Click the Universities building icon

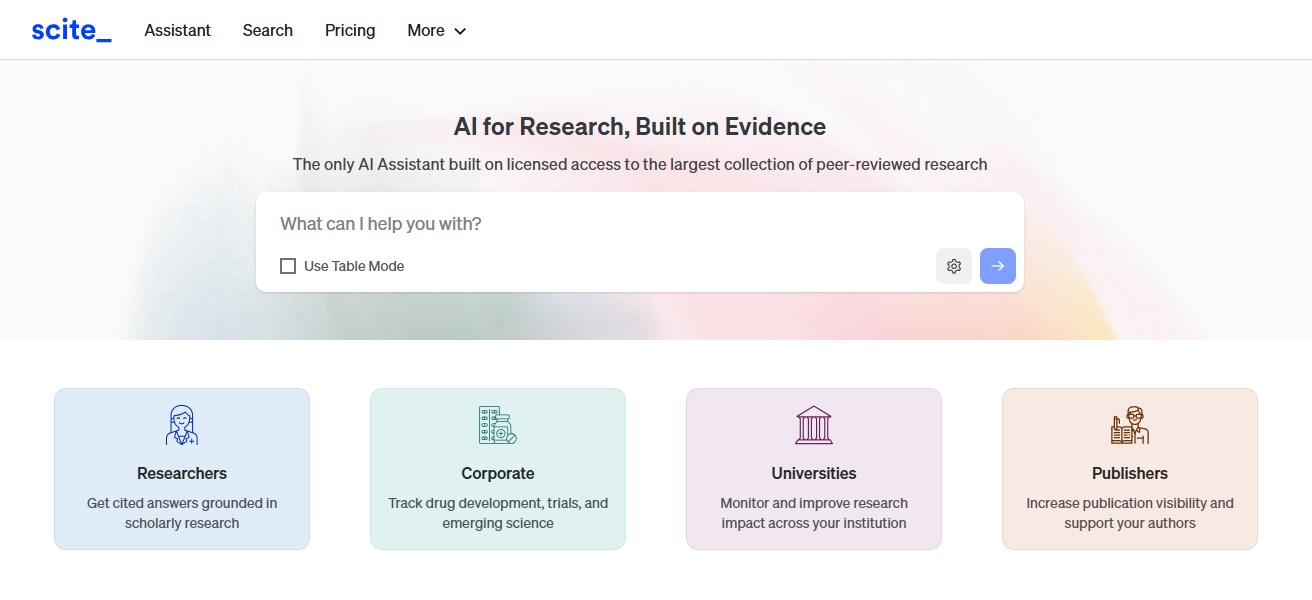tap(814, 425)
